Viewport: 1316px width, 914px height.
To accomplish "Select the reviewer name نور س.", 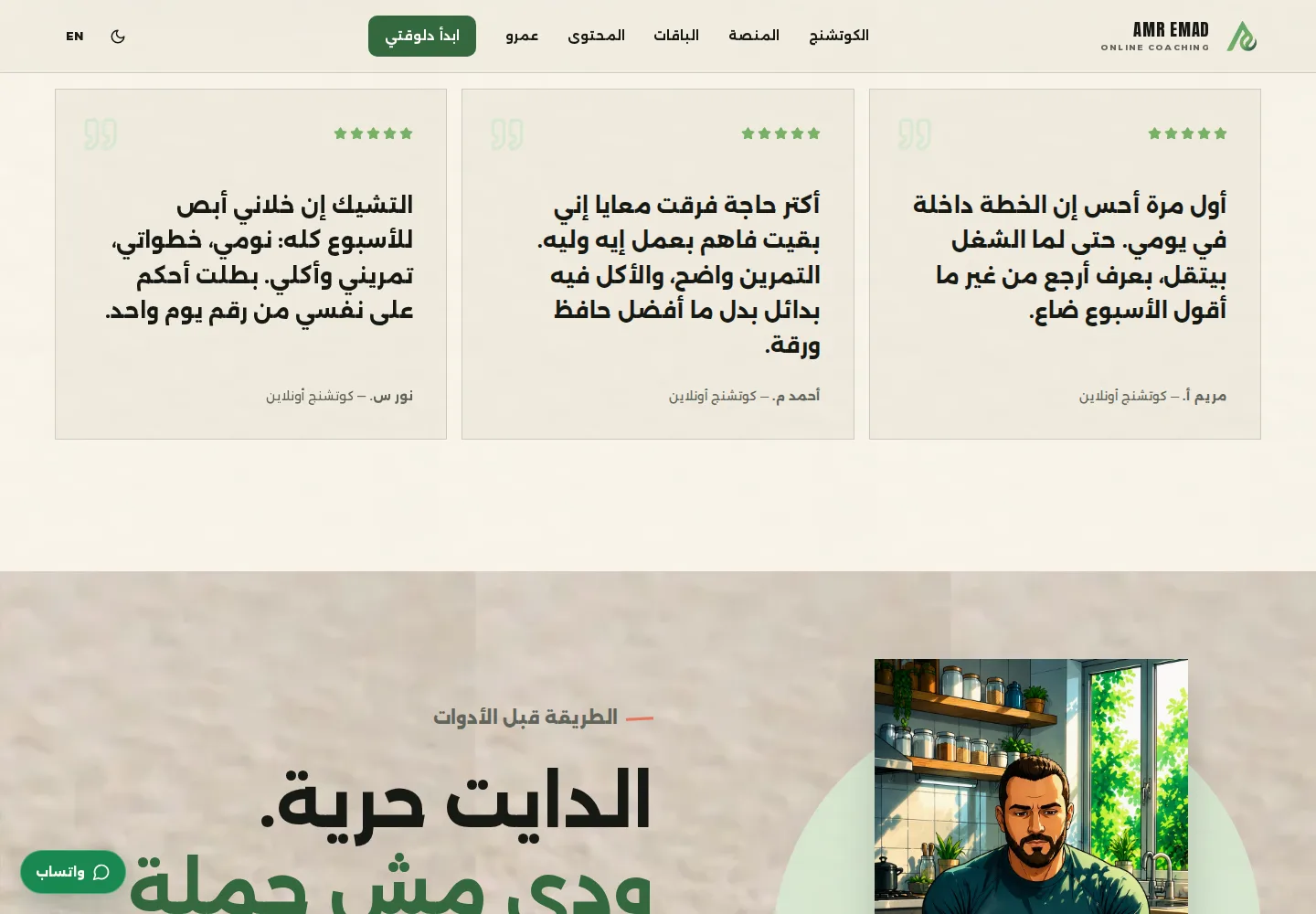I will [x=392, y=396].
